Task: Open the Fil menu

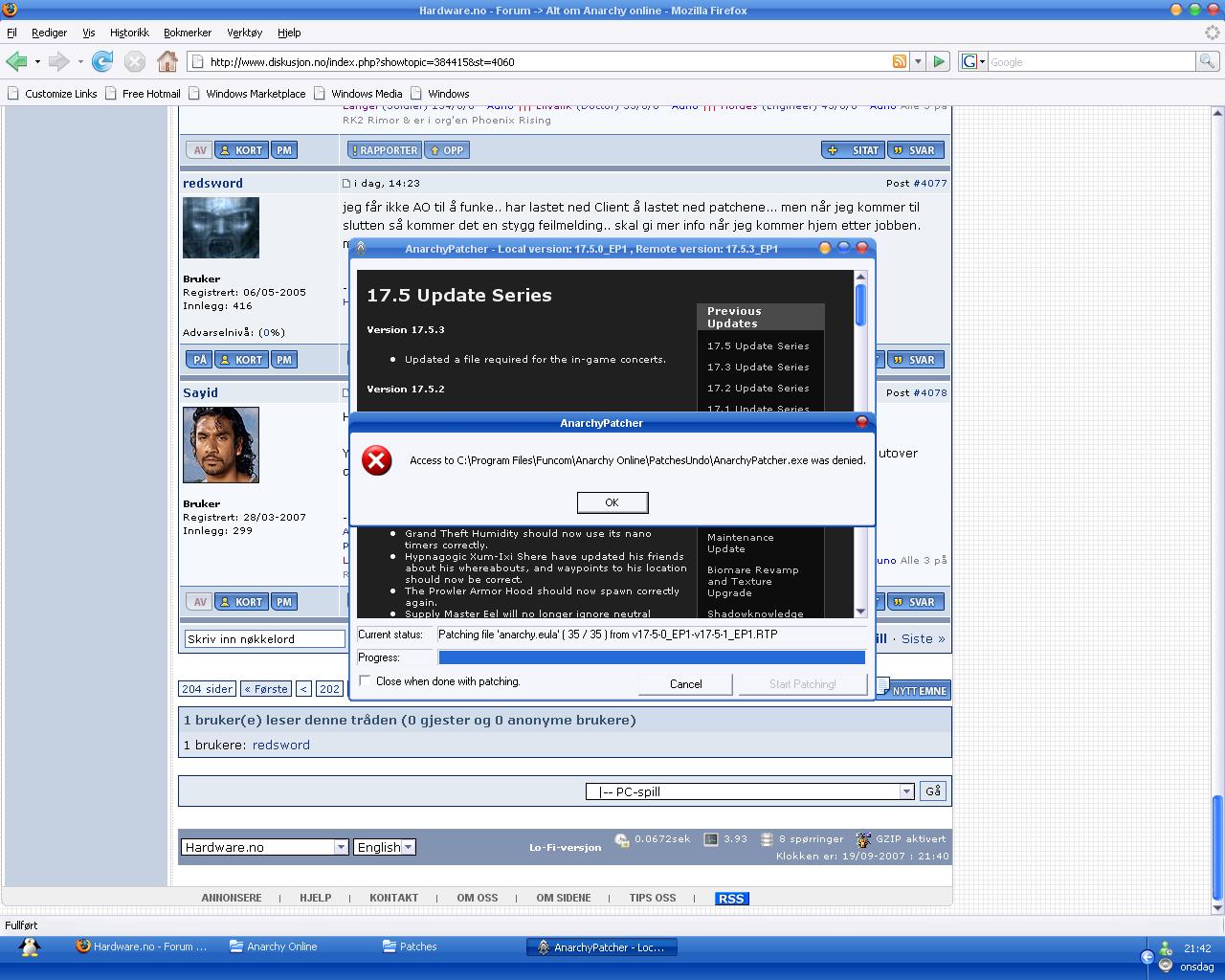Action: pyautogui.click(x=11, y=33)
